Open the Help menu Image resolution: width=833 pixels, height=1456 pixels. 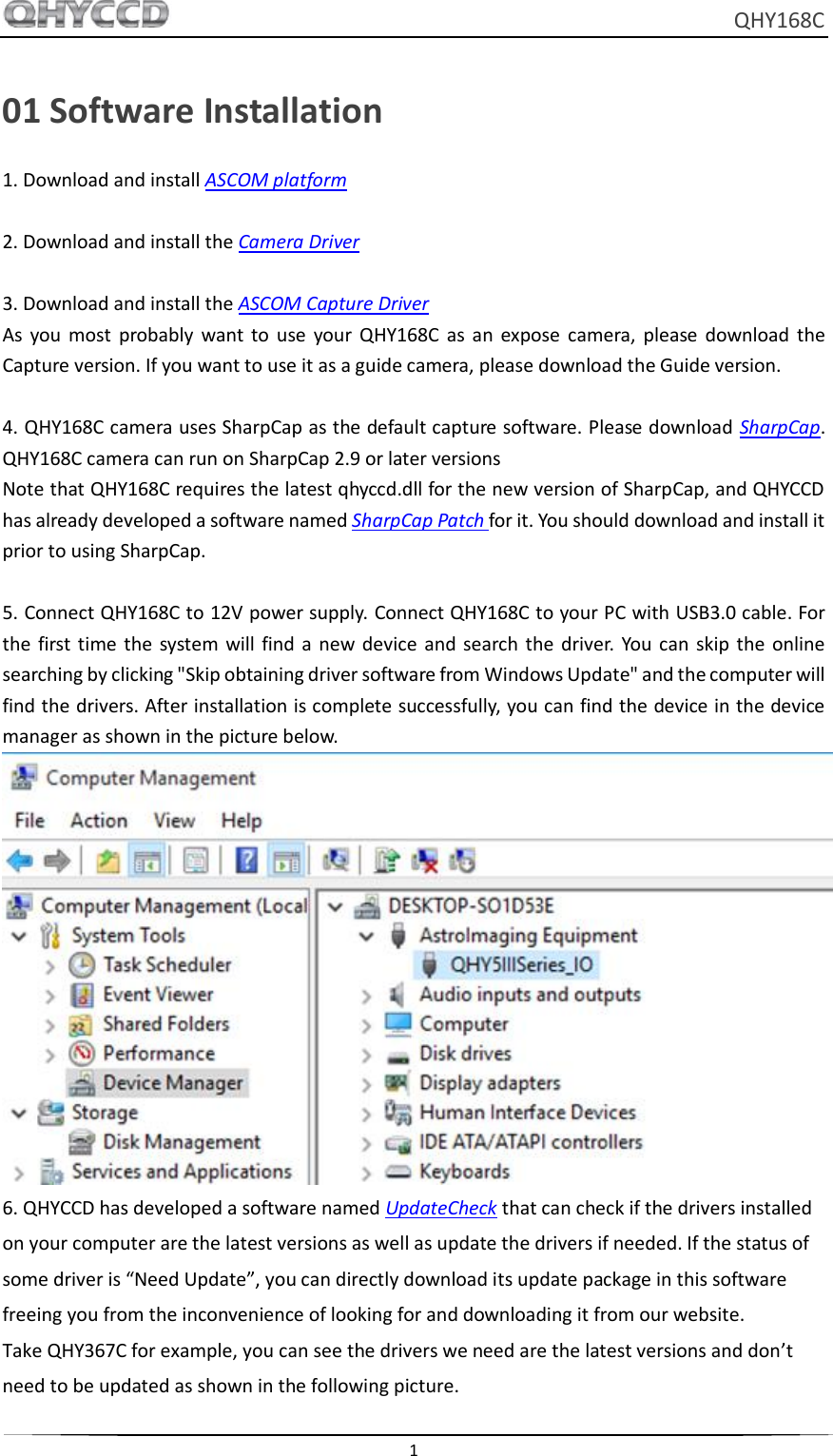pos(242,820)
